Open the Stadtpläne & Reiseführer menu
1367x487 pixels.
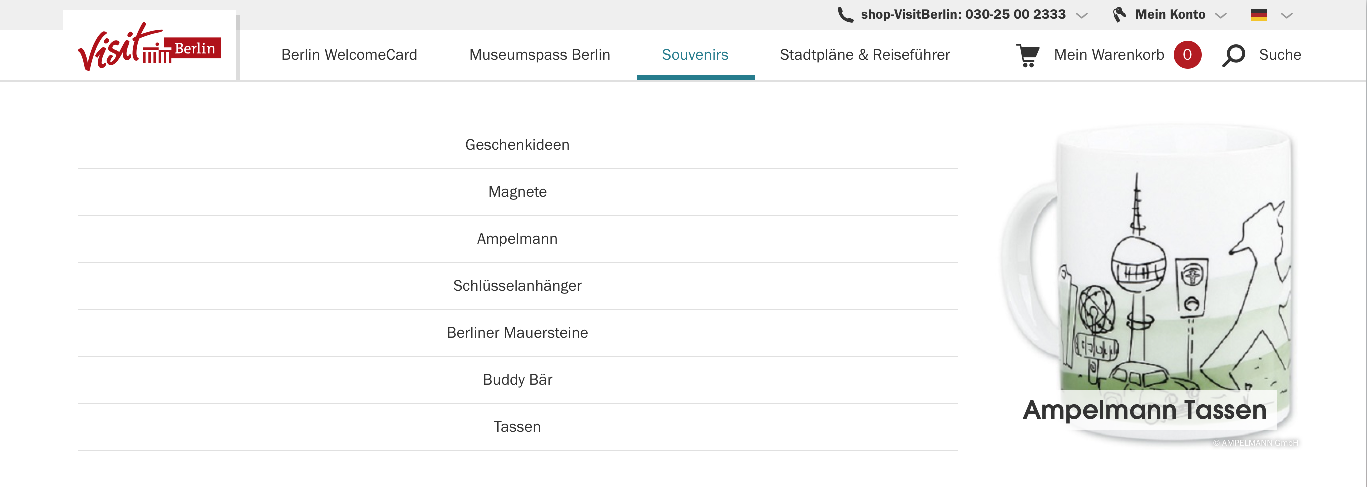tap(864, 55)
